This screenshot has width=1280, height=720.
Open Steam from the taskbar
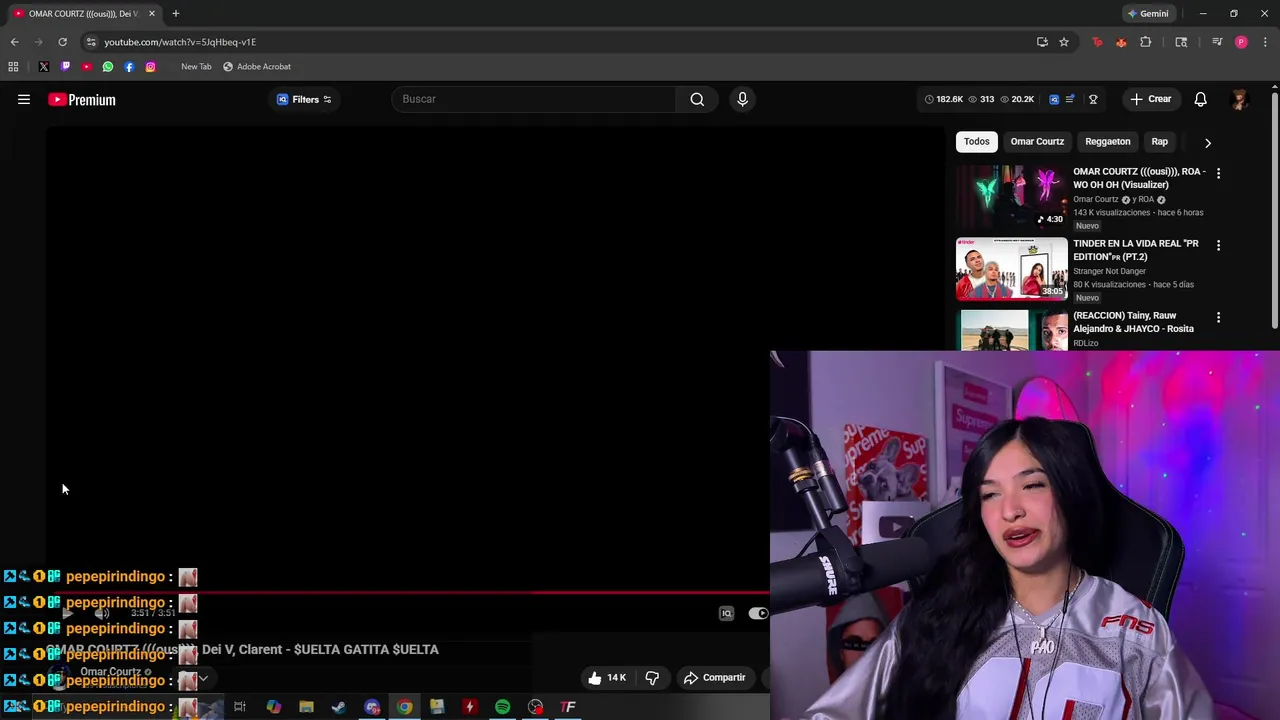pos(338,707)
